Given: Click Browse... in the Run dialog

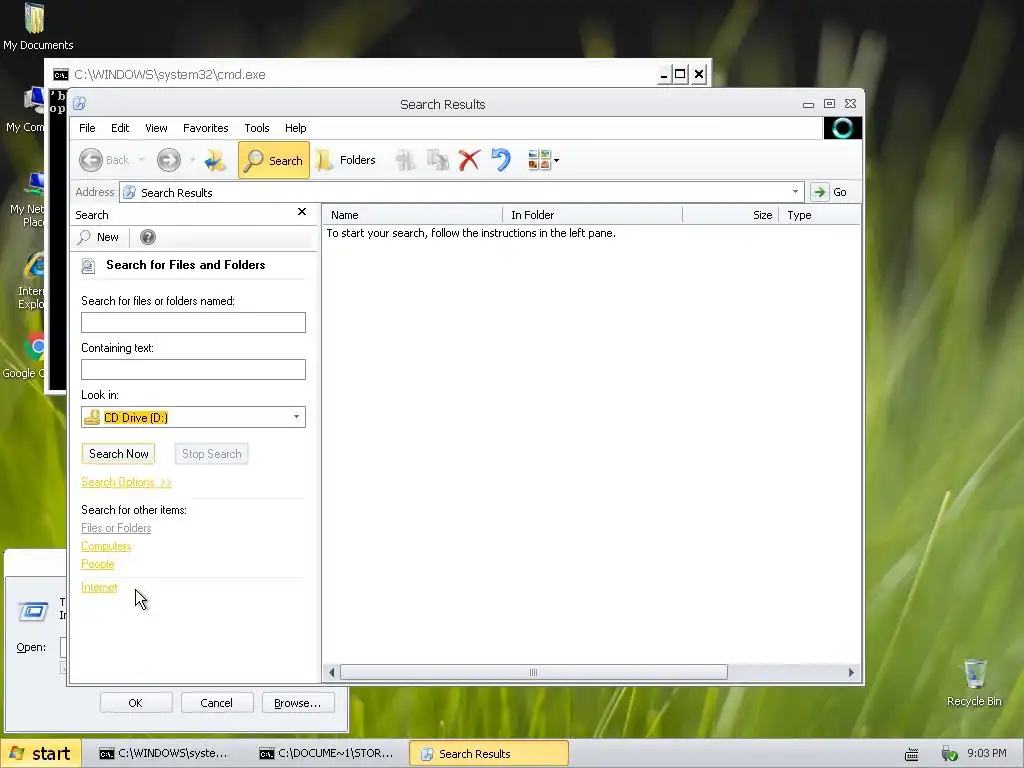Looking at the screenshot, I should 298,703.
